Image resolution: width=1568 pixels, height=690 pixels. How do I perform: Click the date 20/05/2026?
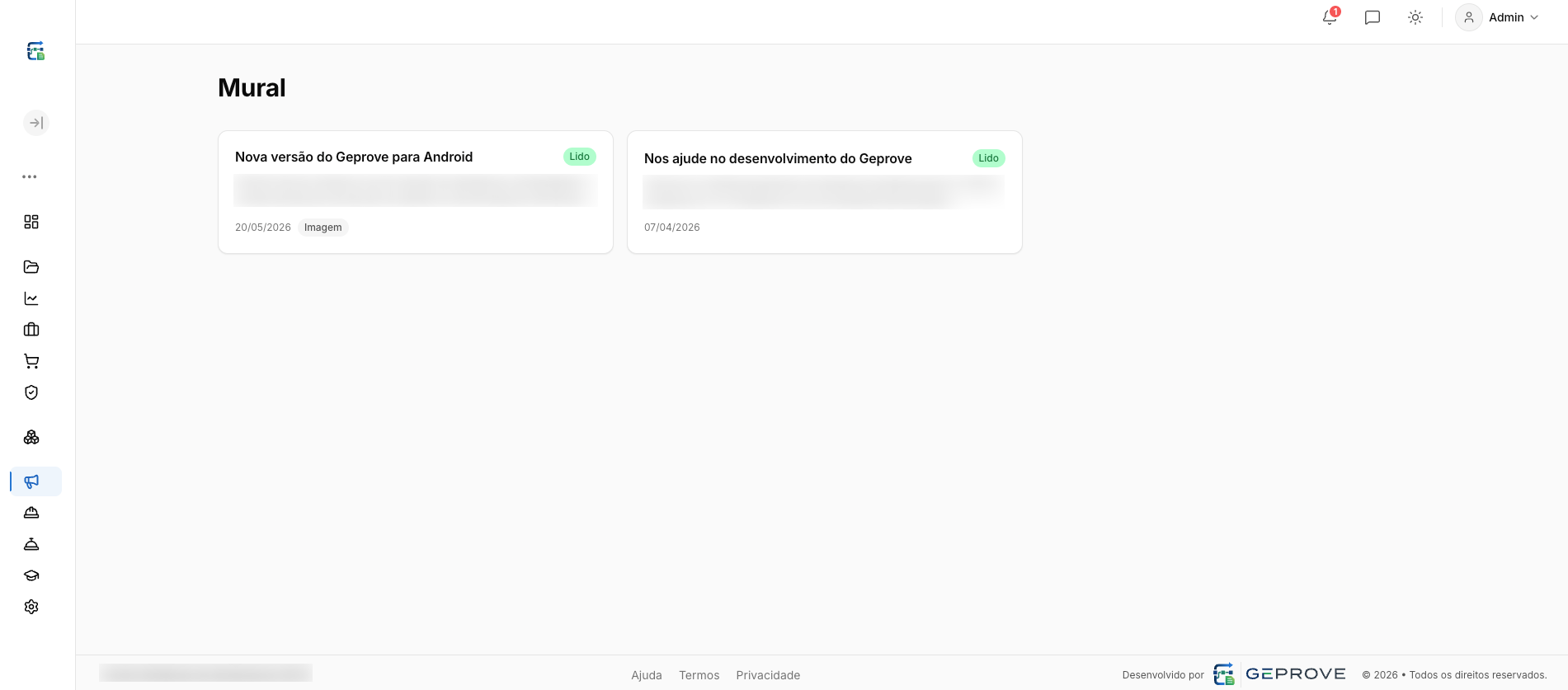click(x=263, y=228)
